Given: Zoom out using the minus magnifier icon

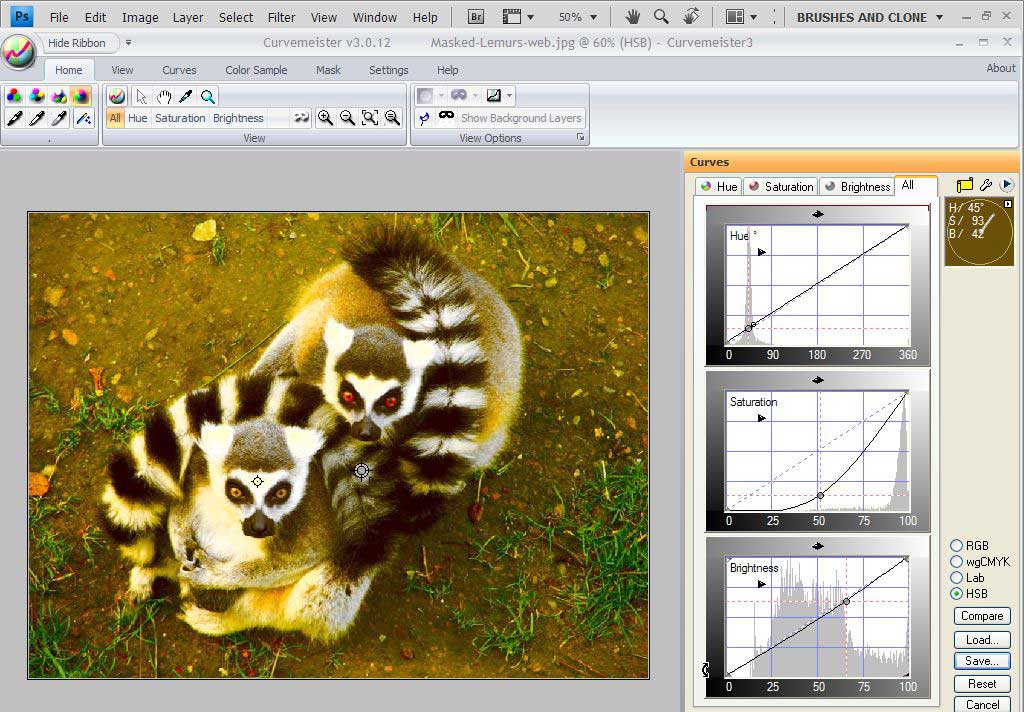Looking at the screenshot, I should 347,118.
